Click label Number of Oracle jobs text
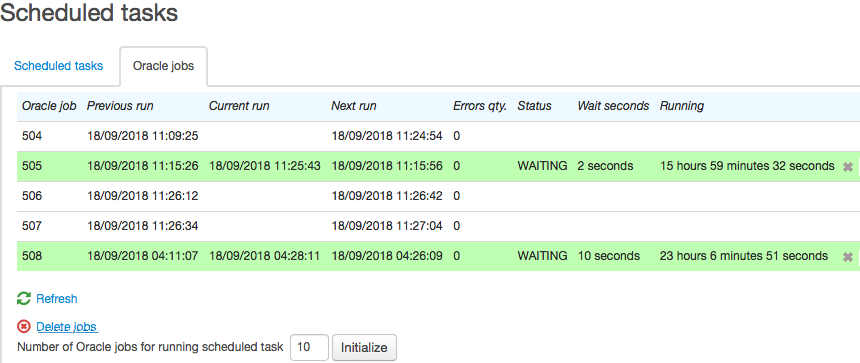860x363 pixels. [150, 347]
